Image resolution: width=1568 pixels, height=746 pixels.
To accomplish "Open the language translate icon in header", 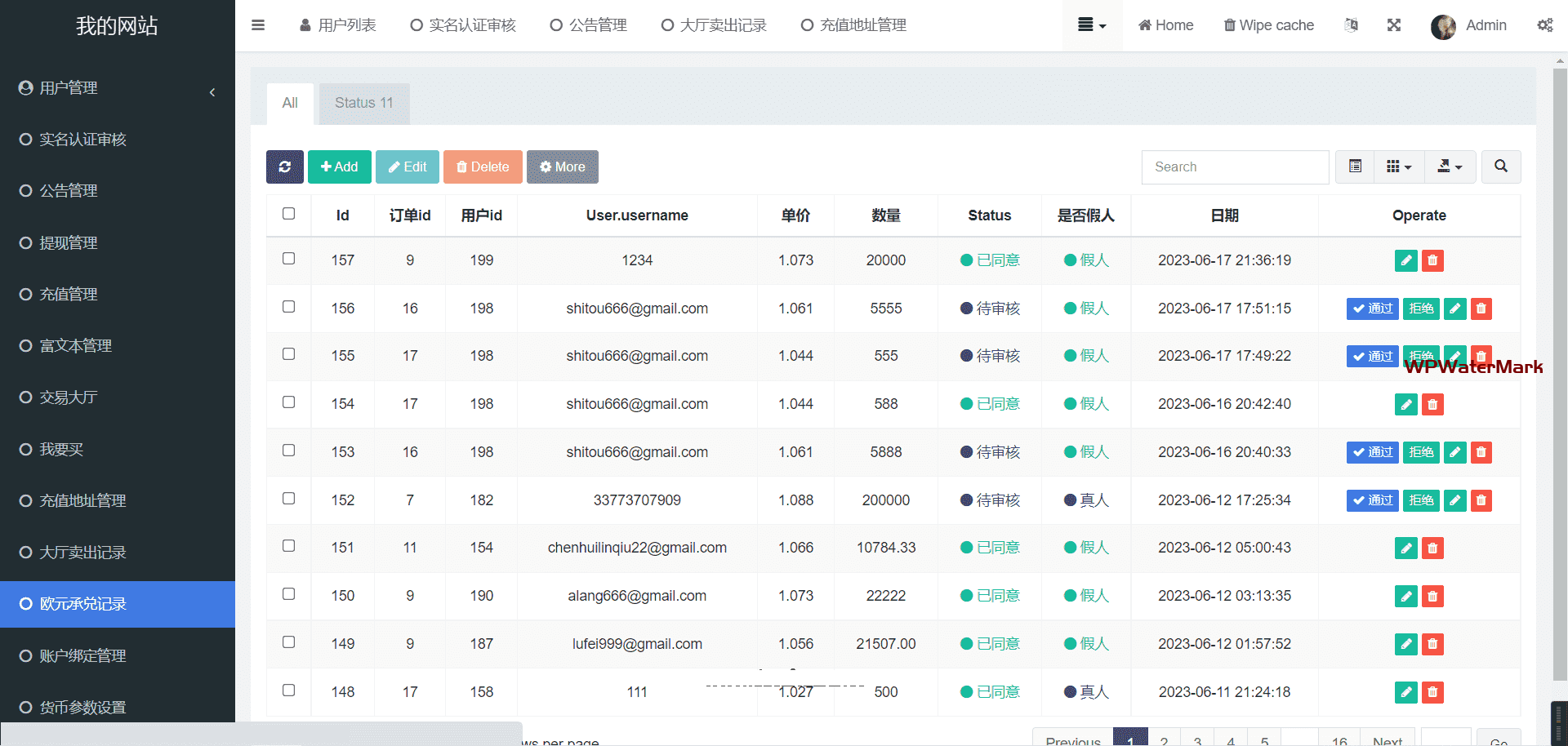I will point(1351,25).
